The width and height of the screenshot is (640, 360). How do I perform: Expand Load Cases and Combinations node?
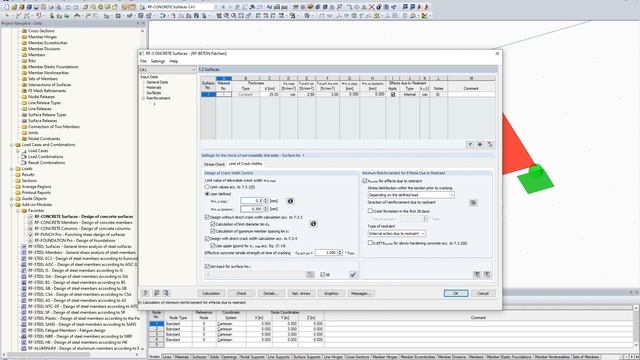tap(12, 145)
